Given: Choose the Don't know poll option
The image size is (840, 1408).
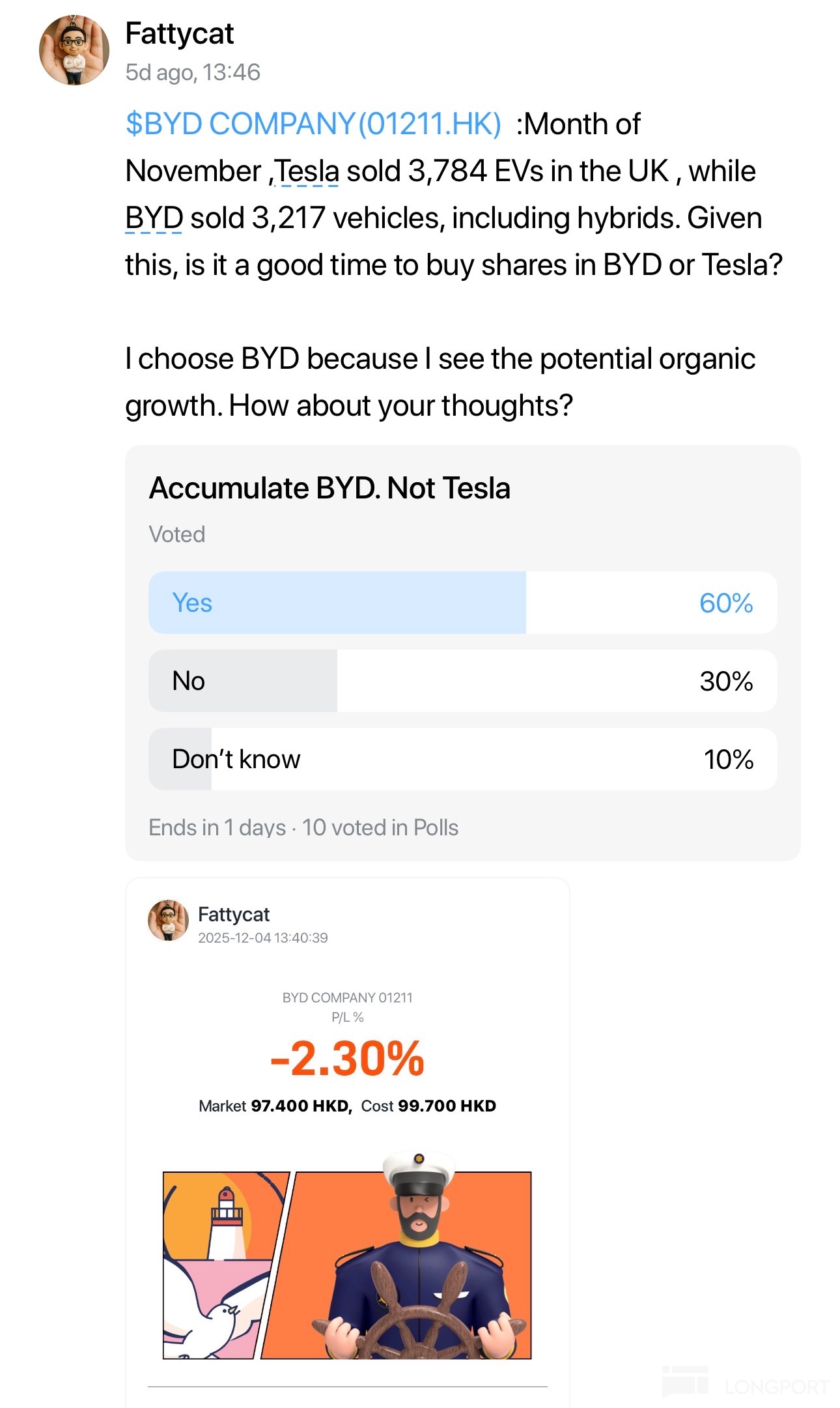Looking at the screenshot, I should (x=462, y=759).
